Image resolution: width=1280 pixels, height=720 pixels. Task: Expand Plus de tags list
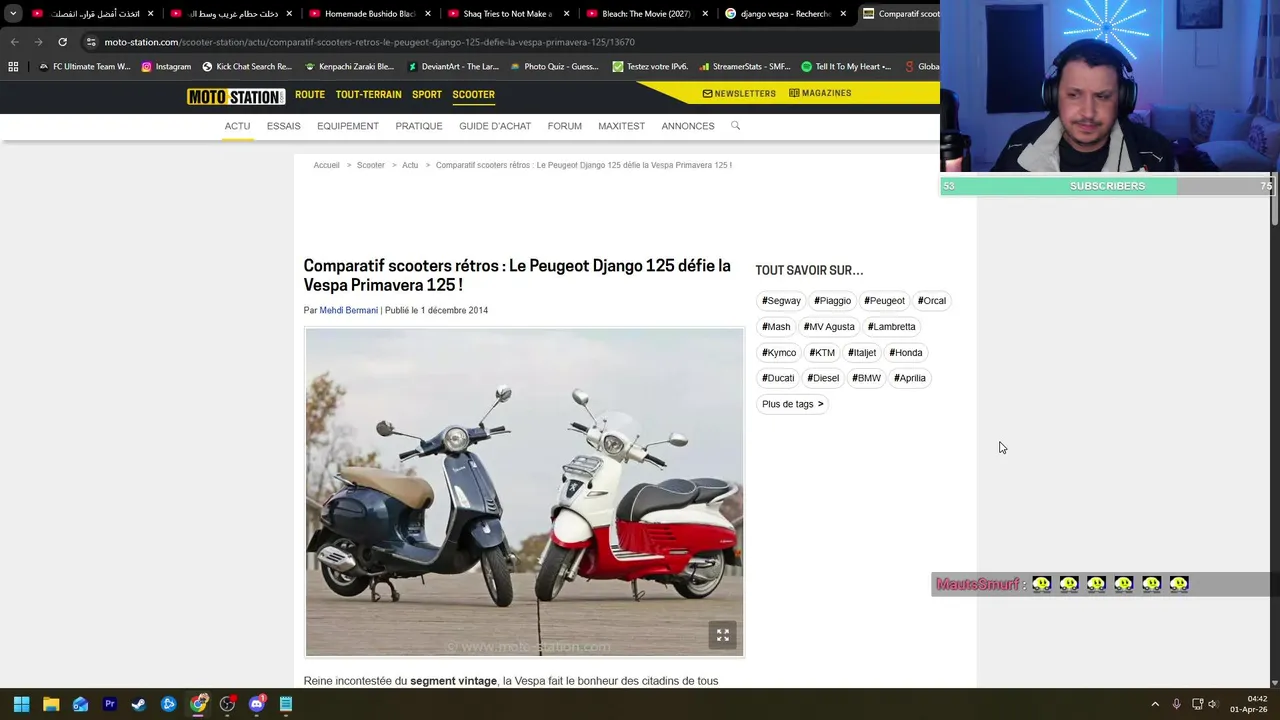pos(792,404)
